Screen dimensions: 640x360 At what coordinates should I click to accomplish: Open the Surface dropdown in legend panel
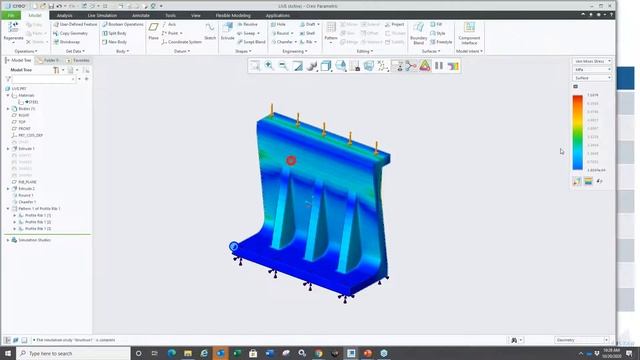point(592,78)
